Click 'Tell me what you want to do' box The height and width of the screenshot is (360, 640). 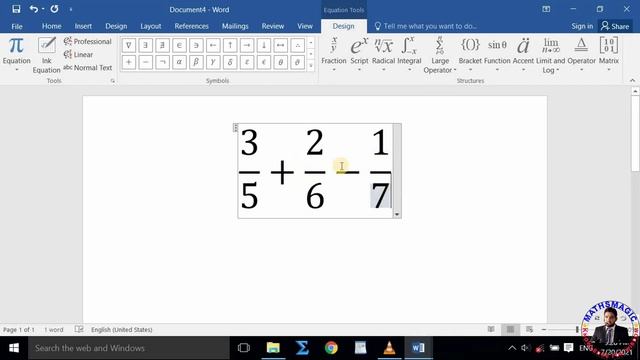(x=426, y=26)
